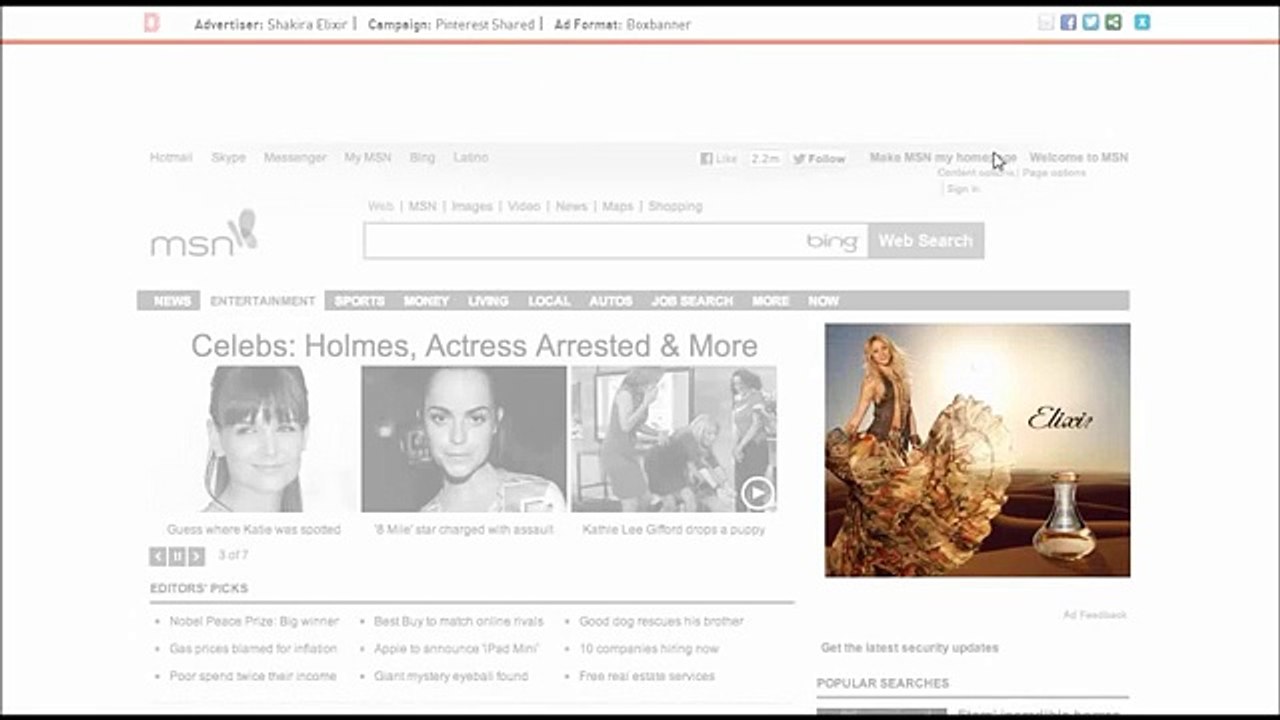Play the Kathie Lee Gifford puppy video

(x=757, y=492)
